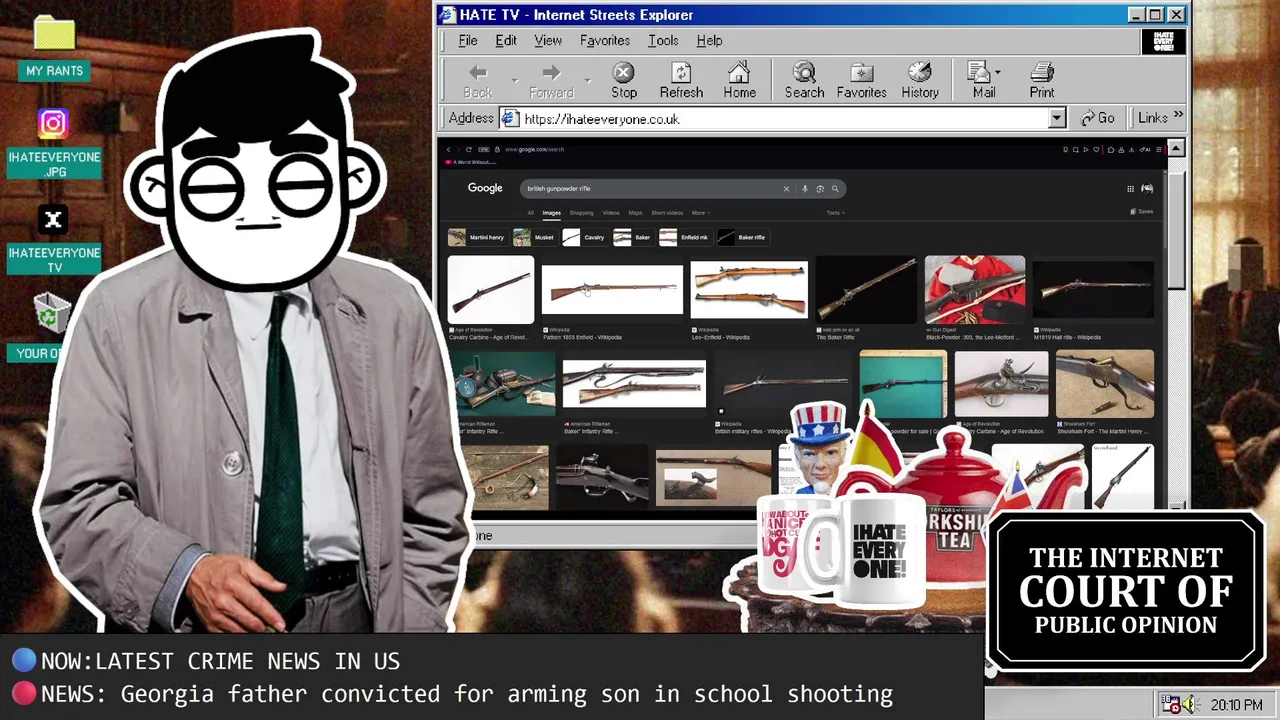Click the Back arrow button

pos(478,80)
